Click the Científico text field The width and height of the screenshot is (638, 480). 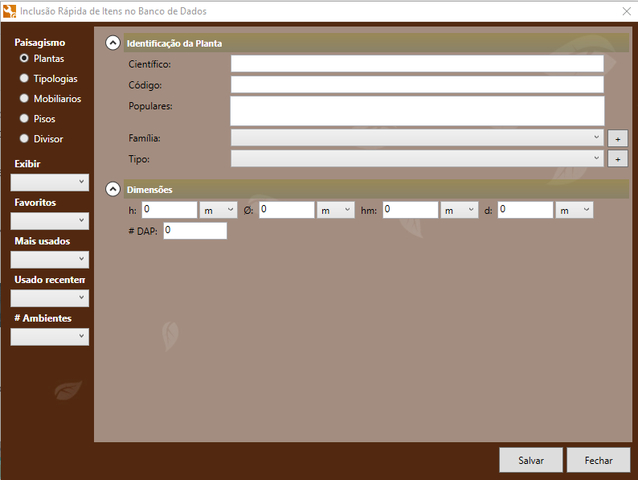417,64
